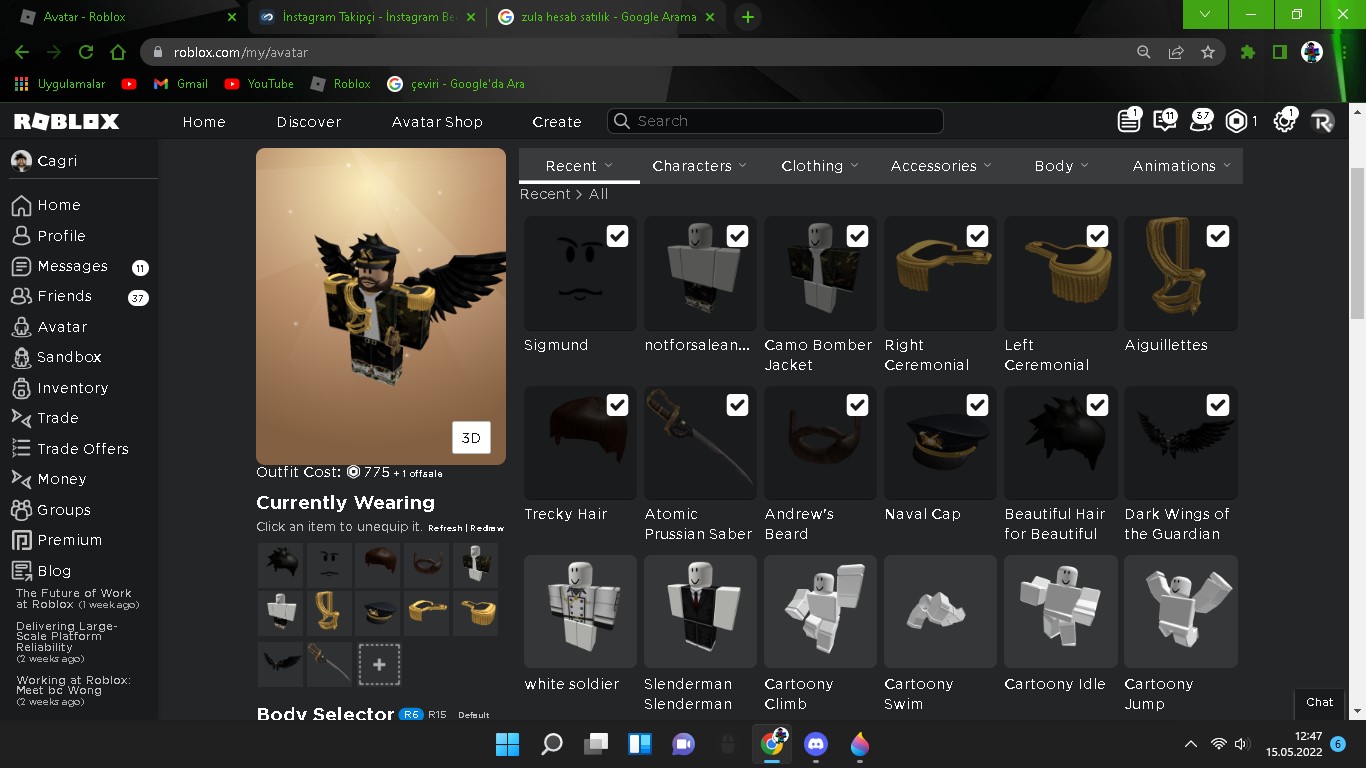1366x768 pixels.
Task: Expand the Clothing dropdown tab
Action: [819, 166]
